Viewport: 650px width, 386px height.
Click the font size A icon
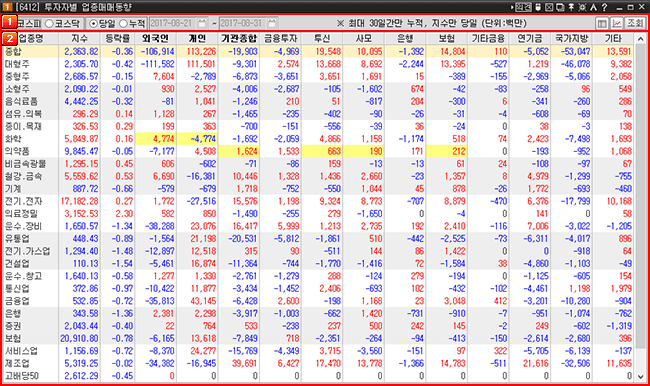click(593, 7)
